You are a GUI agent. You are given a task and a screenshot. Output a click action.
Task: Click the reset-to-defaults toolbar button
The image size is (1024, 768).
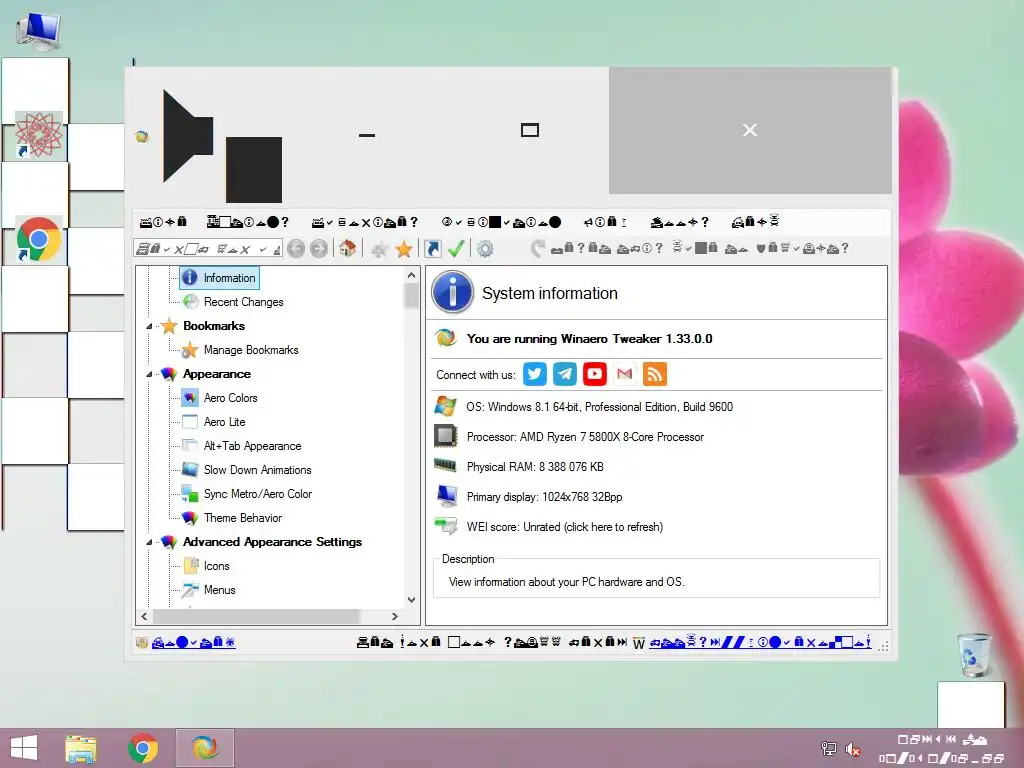(x=692, y=248)
